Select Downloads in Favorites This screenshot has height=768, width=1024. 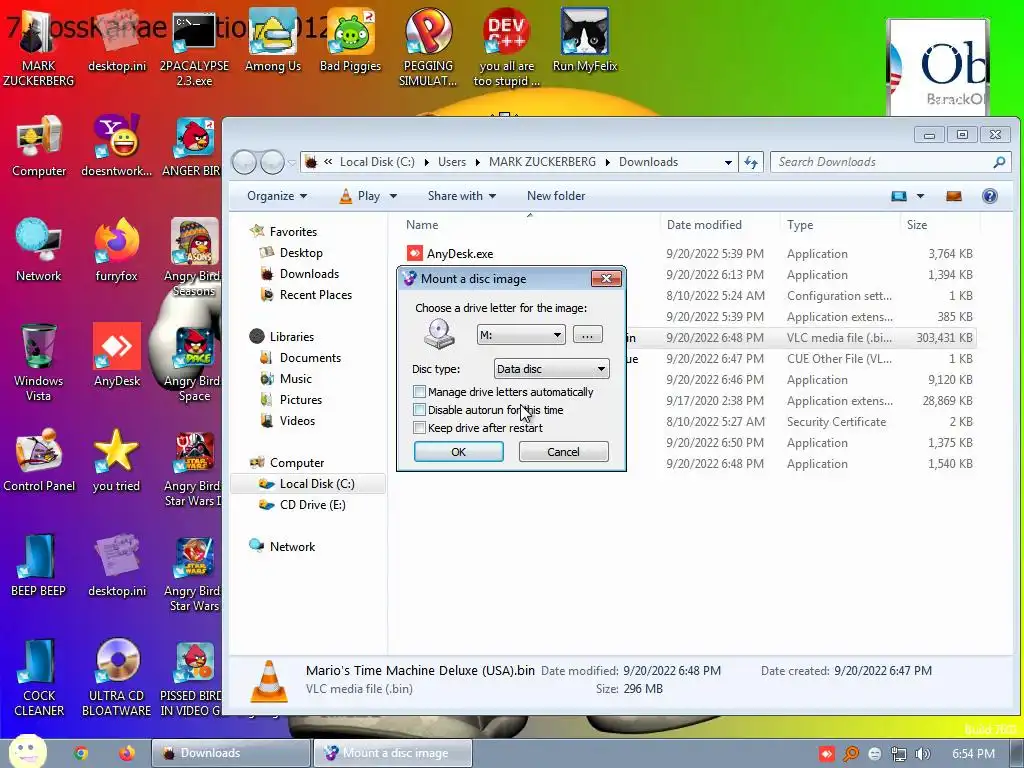click(310, 274)
